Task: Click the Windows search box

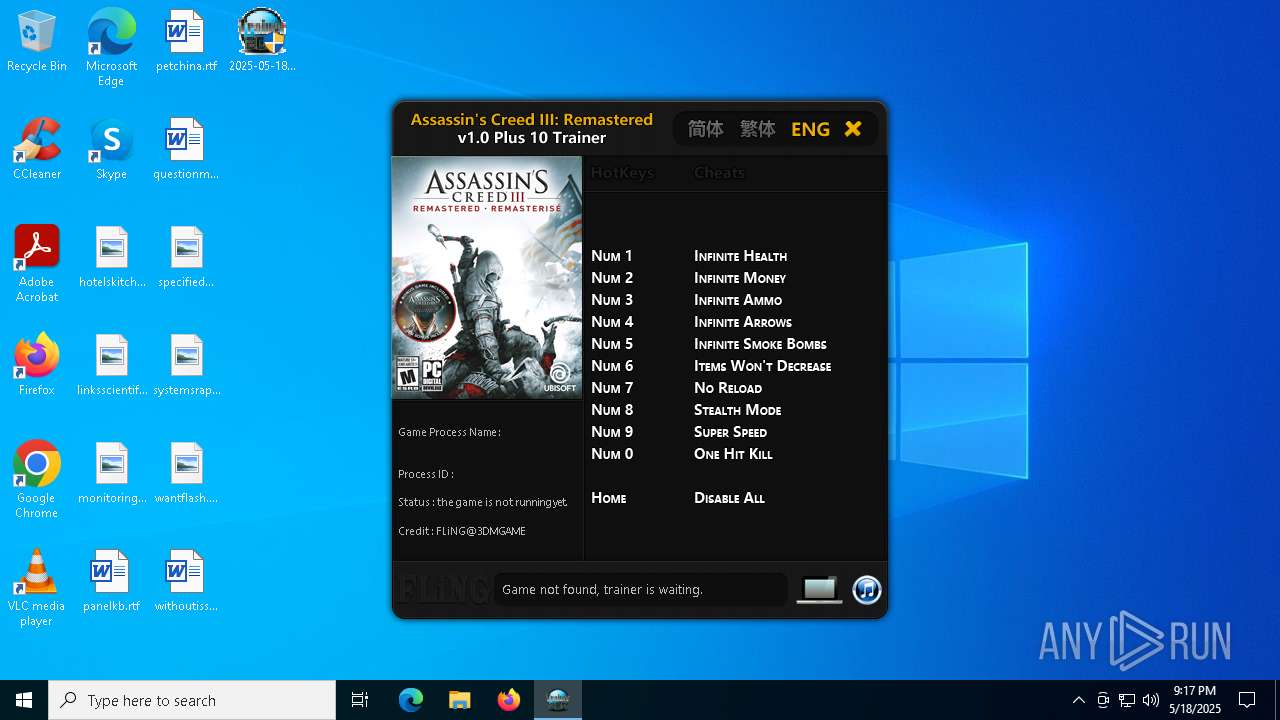Action: pos(192,700)
